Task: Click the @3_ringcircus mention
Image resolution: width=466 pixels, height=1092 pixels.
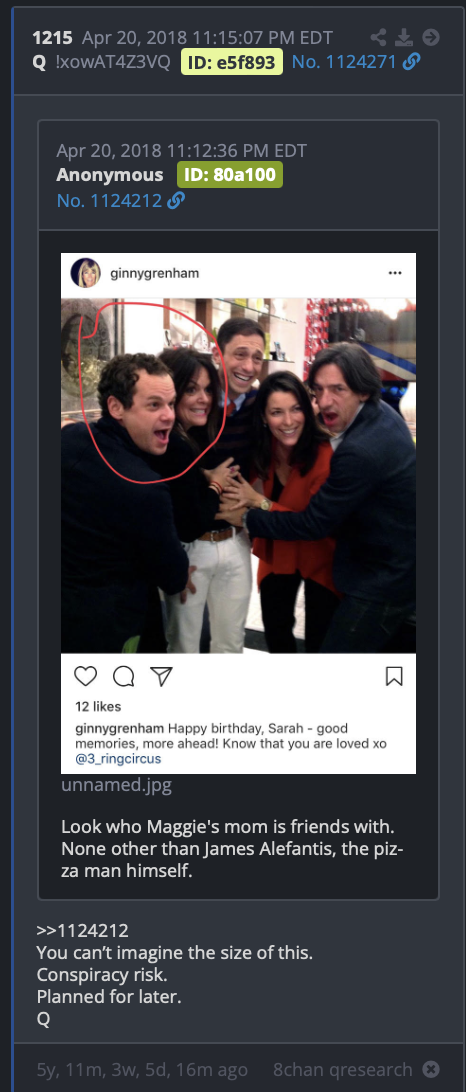Action: coord(118,759)
